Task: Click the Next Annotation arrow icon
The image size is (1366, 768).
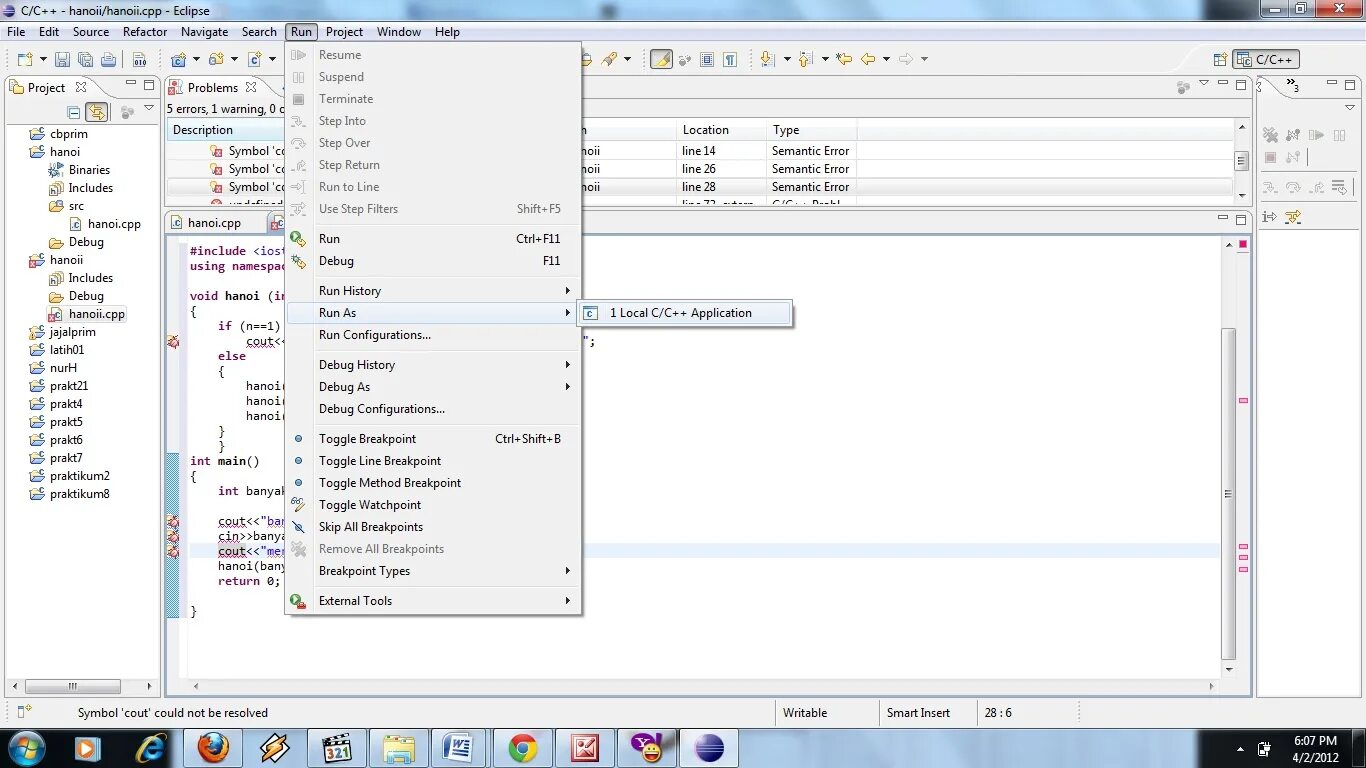Action: point(767,59)
